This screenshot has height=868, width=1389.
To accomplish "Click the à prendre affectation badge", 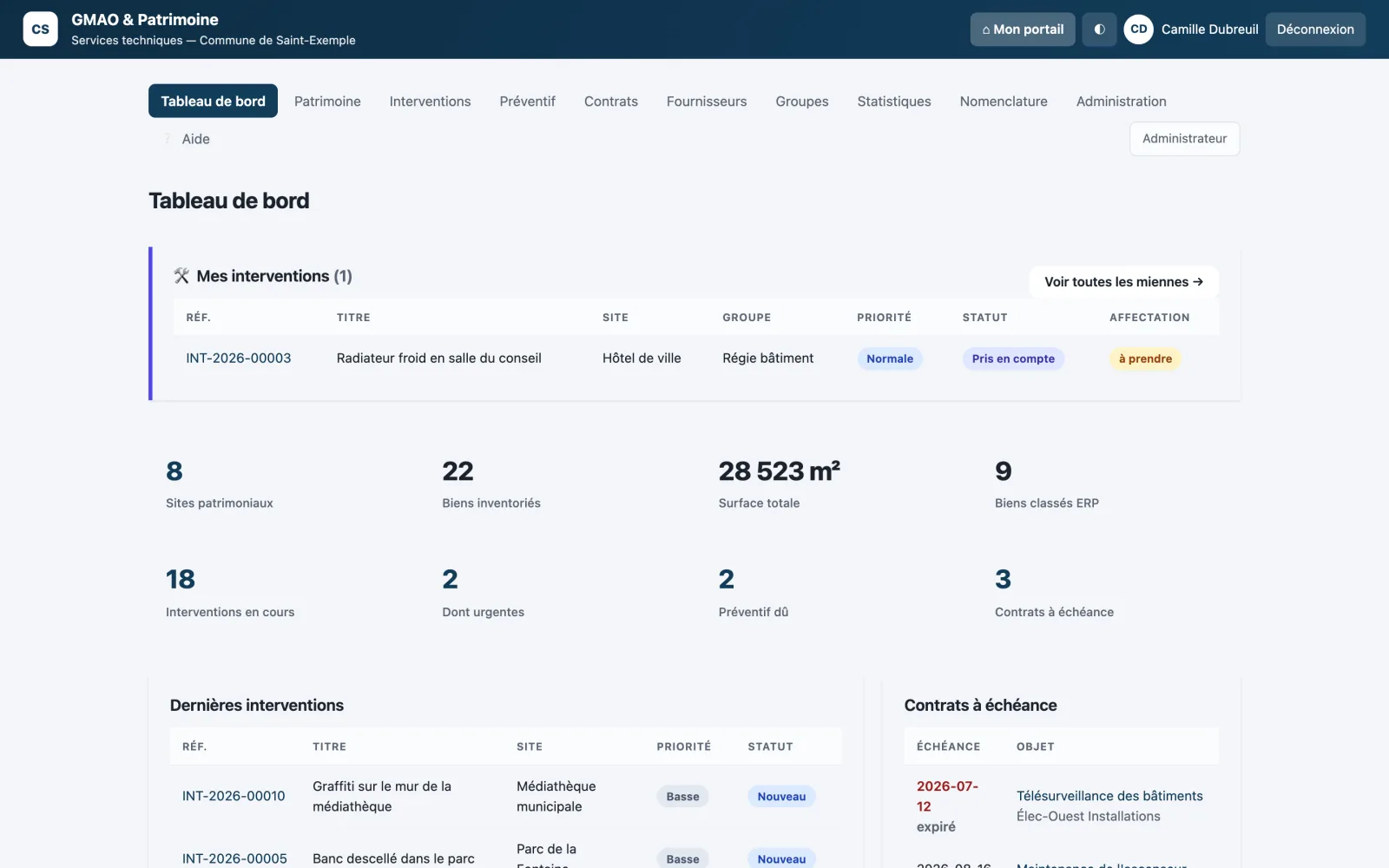I will pyautogui.click(x=1145, y=358).
